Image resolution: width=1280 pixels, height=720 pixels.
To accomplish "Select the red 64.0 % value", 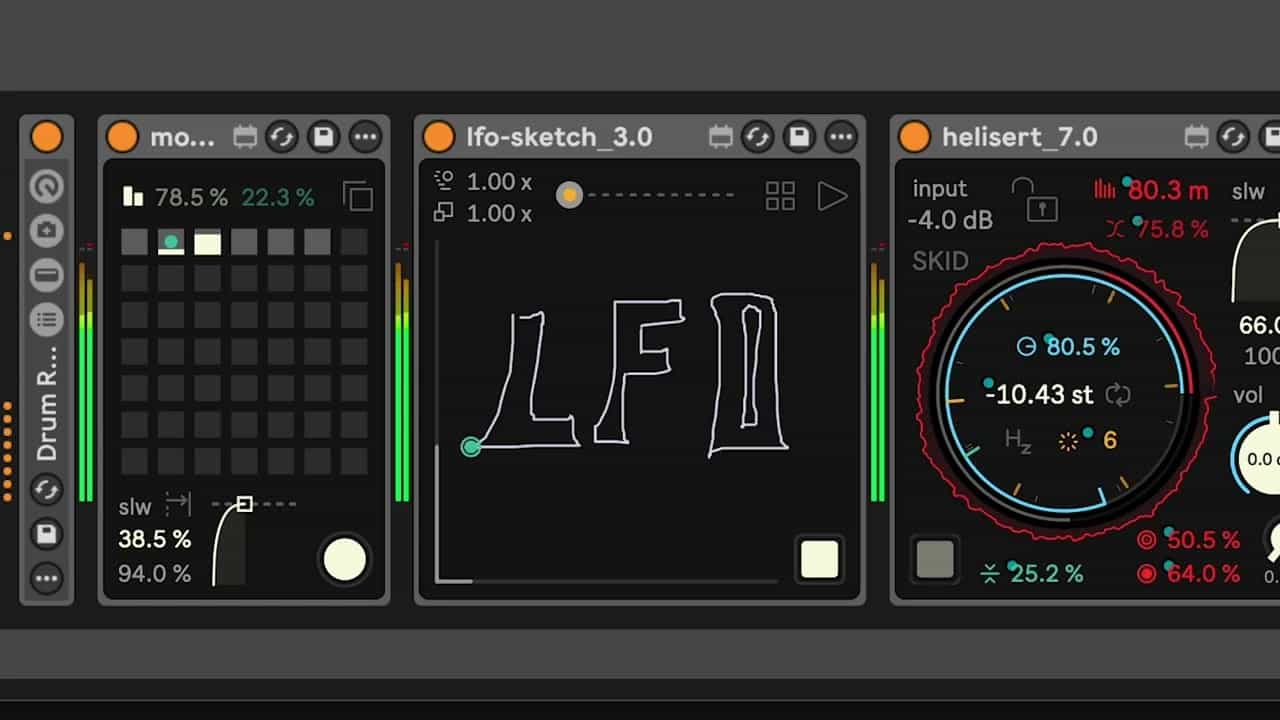I will (x=1204, y=574).
